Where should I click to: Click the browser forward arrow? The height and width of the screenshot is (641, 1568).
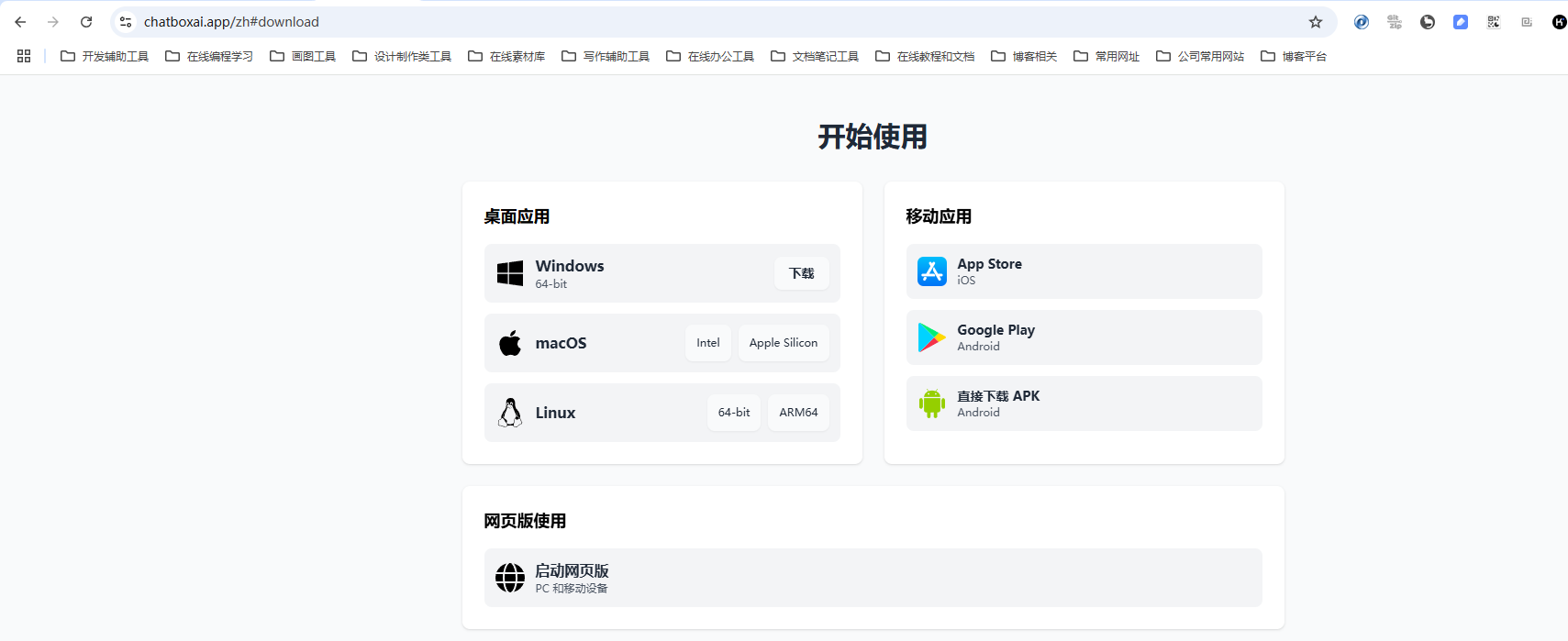(53, 22)
